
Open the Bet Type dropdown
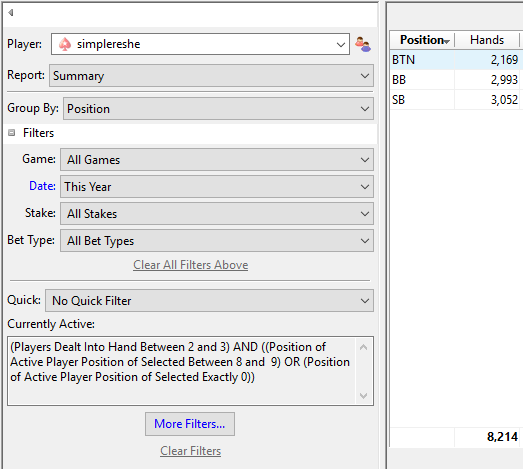pos(217,241)
